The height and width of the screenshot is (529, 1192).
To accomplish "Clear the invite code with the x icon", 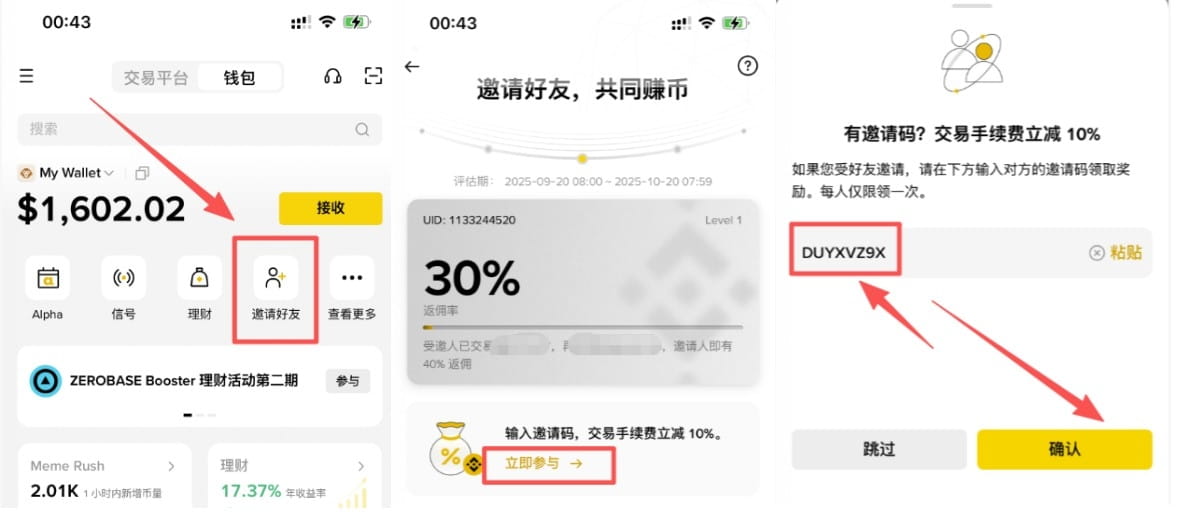I will (x=1096, y=253).
